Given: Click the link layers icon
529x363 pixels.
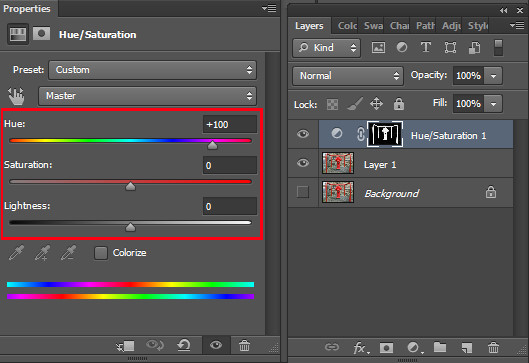Looking at the screenshot, I should (332, 347).
